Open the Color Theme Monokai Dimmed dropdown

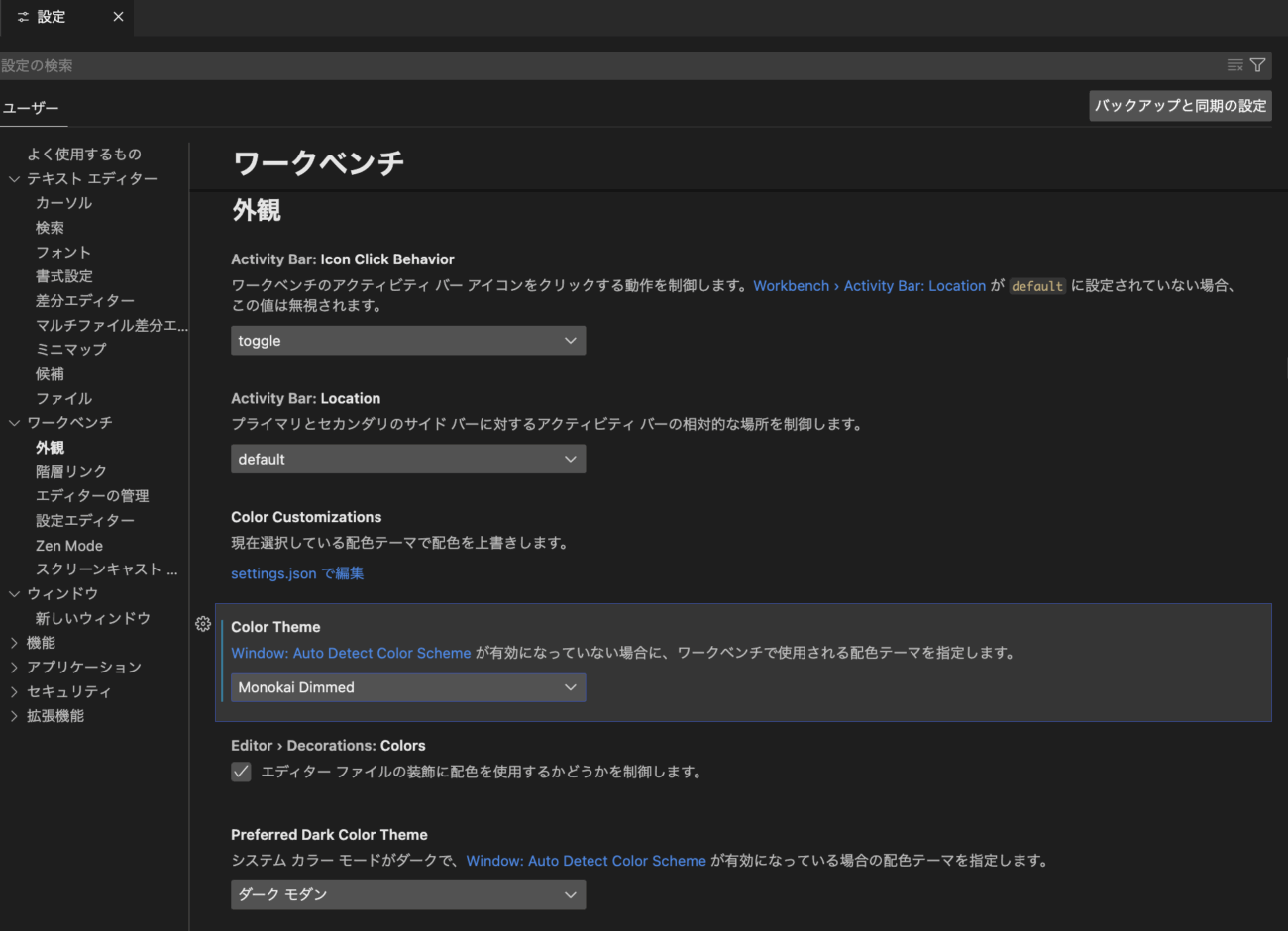pyautogui.click(x=408, y=687)
